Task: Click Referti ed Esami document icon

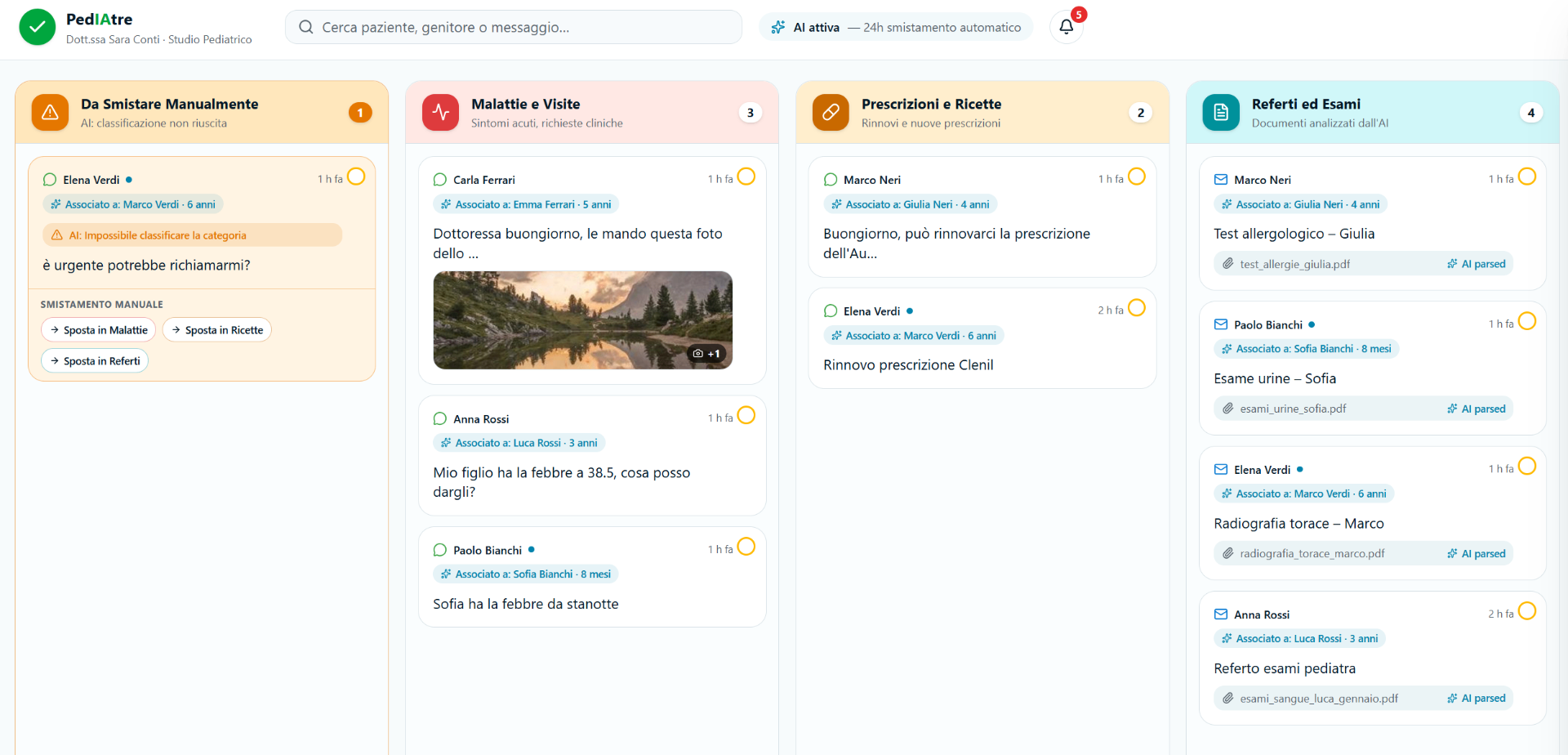Action: [1221, 112]
